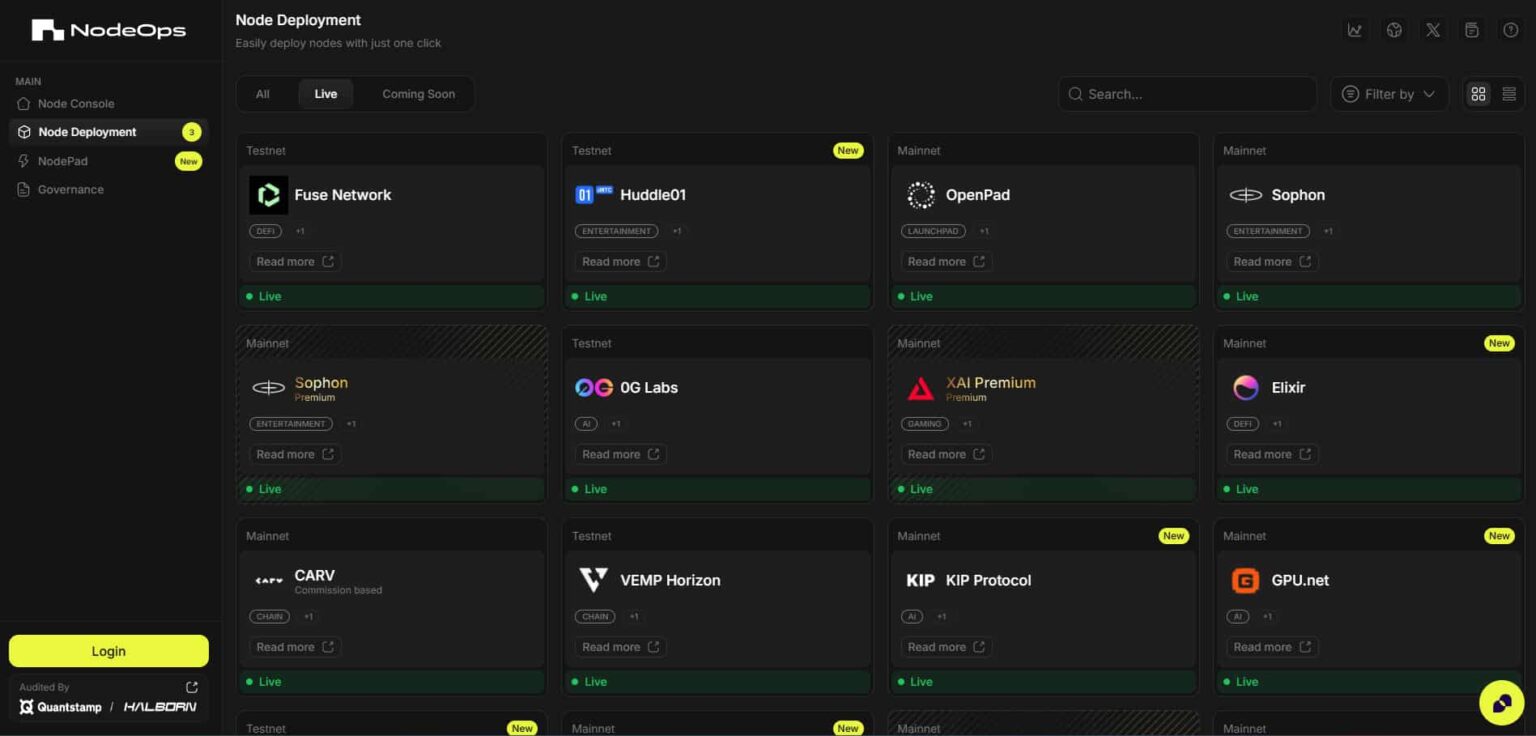Image resolution: width=1536 pixels, height=736 pixels.
Task: Open the Filter by dropdown
Action: 1389,93
